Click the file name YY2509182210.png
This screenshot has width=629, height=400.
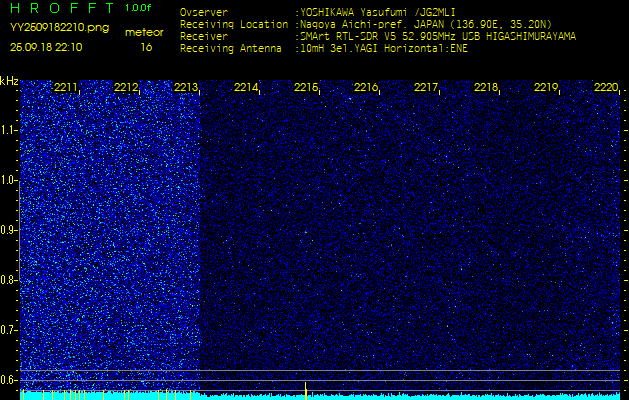coord(59,28)
